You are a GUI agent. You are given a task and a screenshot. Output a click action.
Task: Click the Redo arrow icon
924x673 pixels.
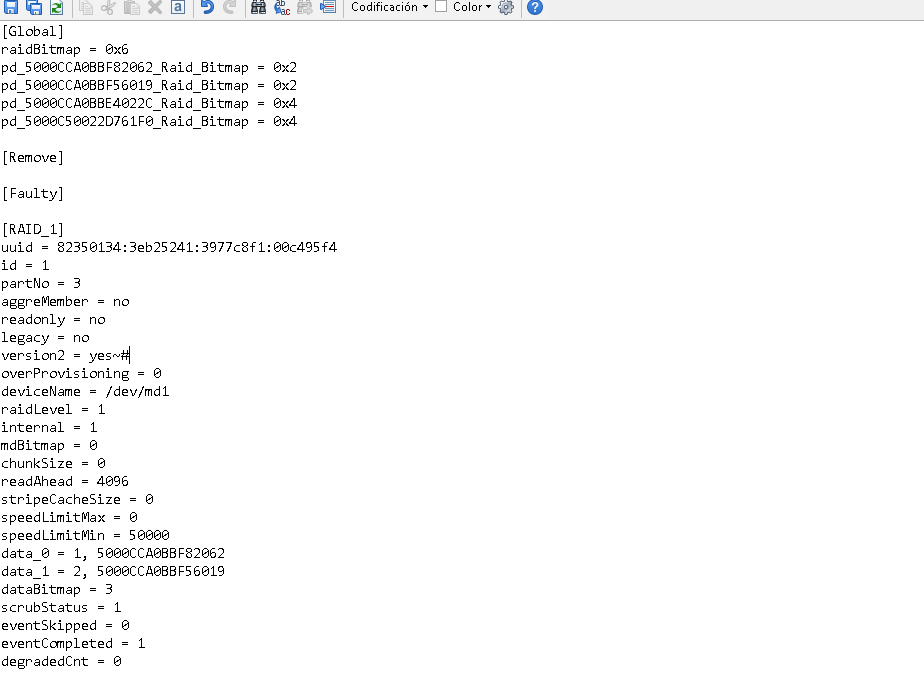(x=230, y=8)
